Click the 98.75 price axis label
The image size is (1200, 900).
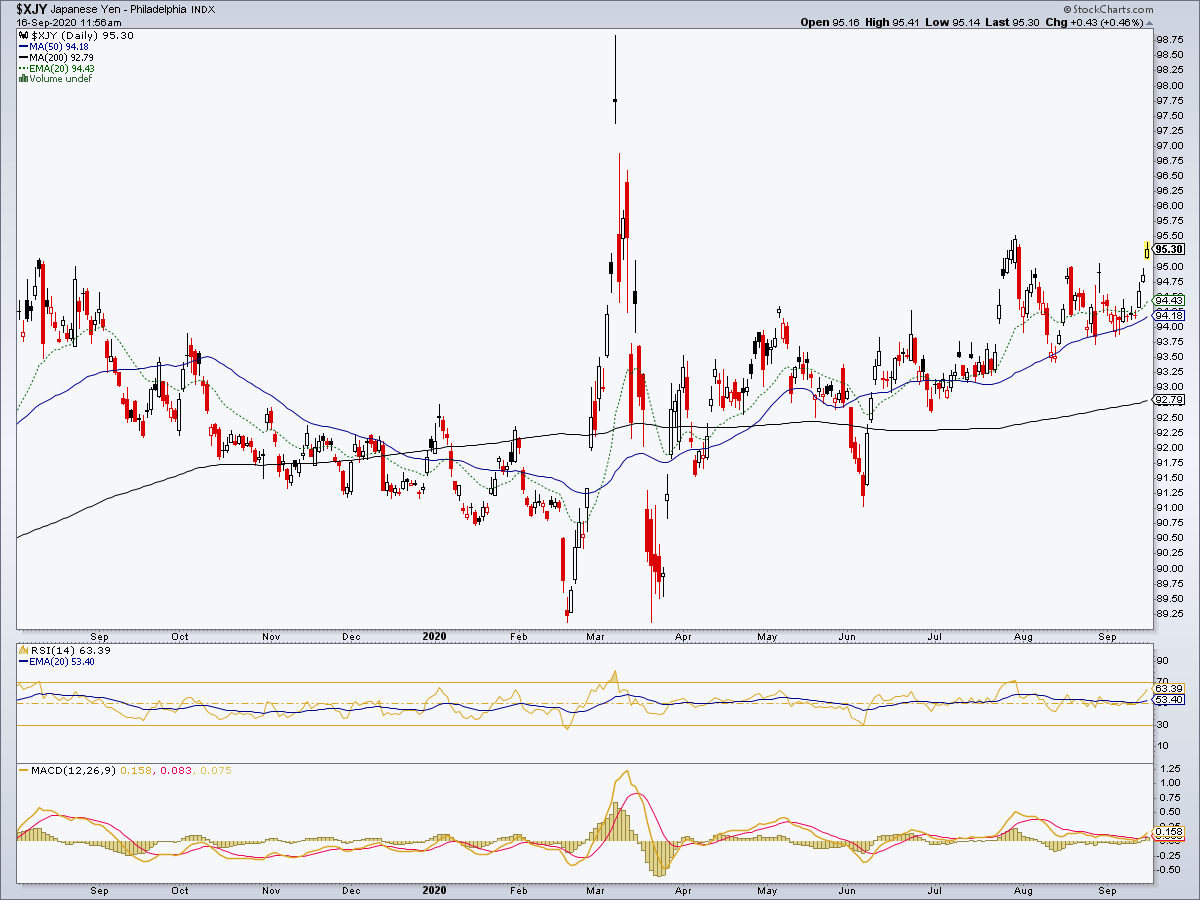point(1169,40)
